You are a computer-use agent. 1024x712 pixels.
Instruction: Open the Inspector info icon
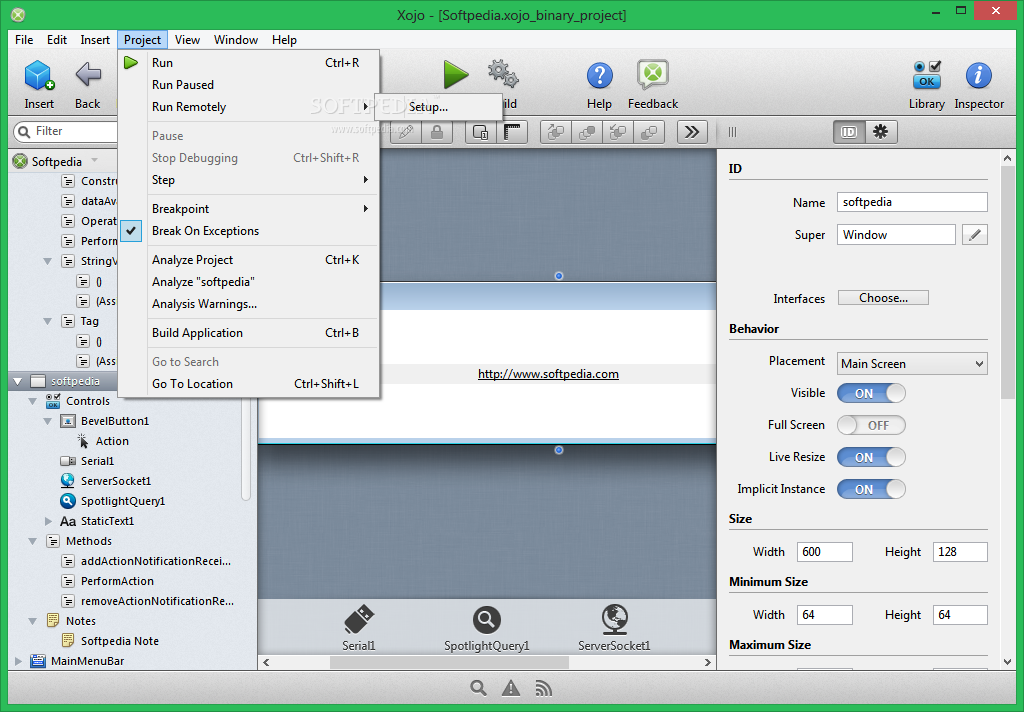coord(978,76)
